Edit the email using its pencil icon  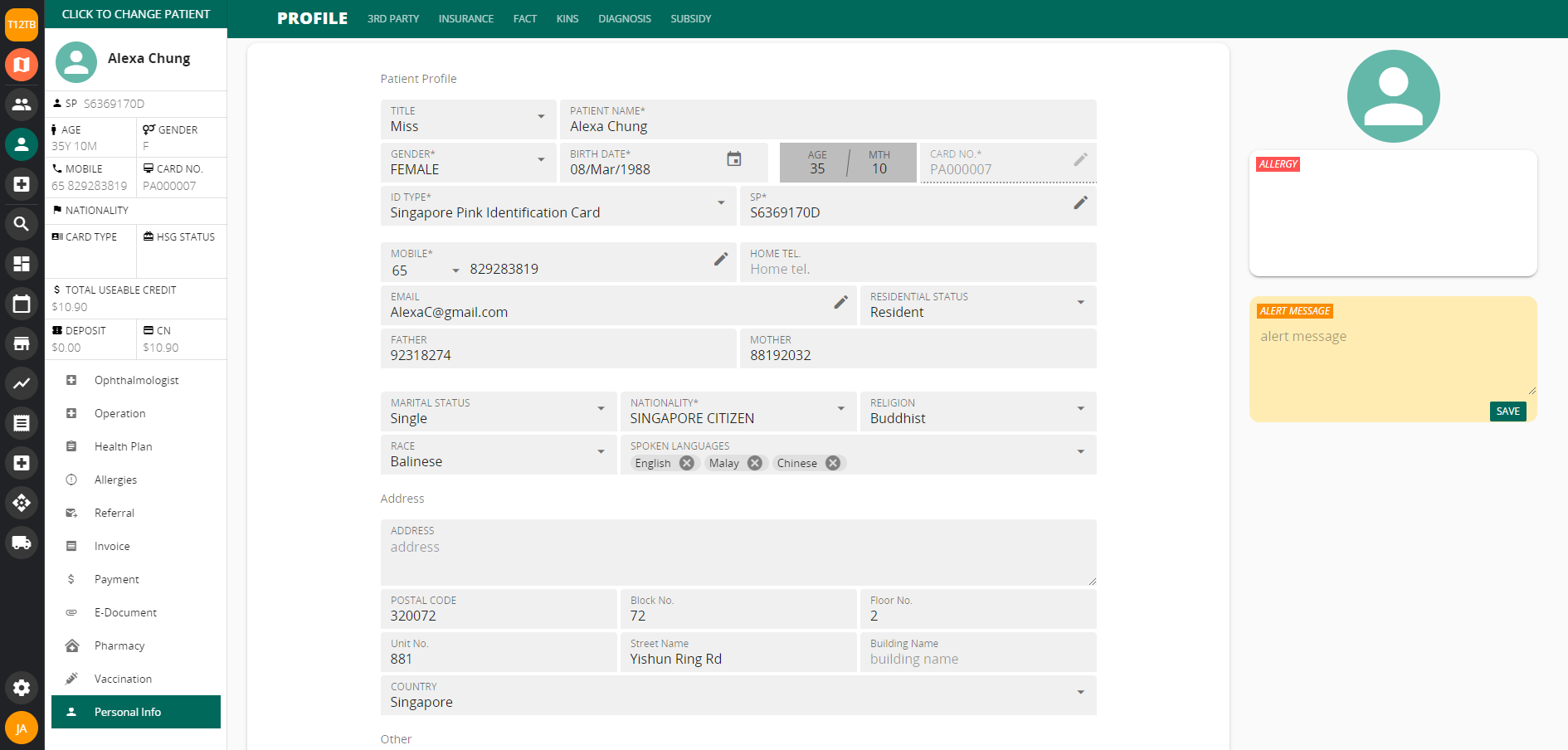point(841,301)
